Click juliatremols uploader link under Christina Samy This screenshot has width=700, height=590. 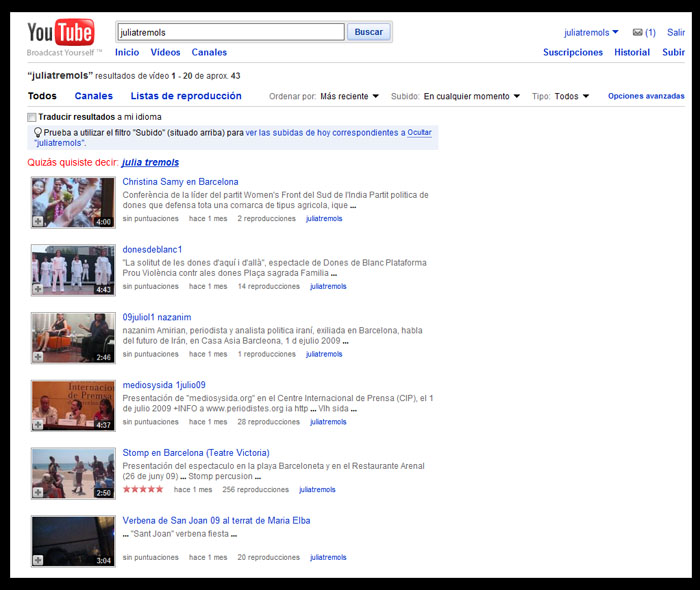click(x=324, y=219)
